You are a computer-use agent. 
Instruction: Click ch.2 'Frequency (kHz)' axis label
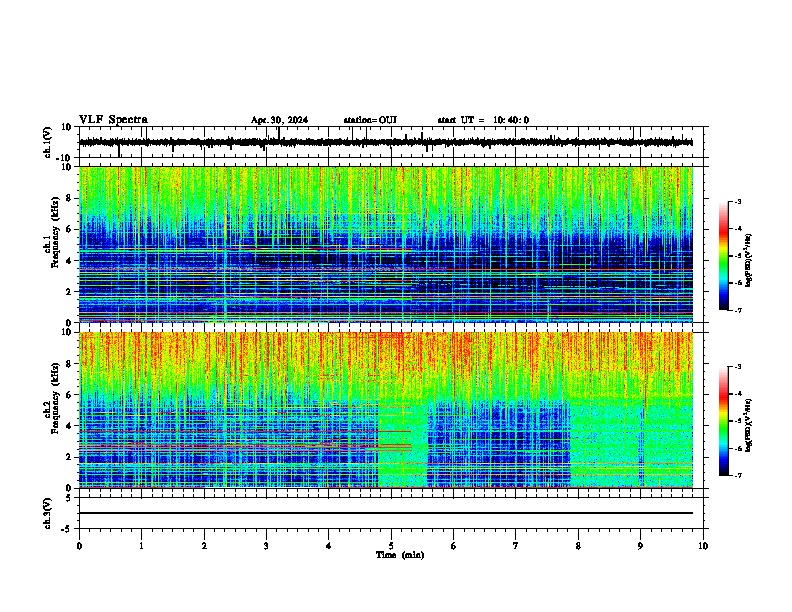coord(55,398)
